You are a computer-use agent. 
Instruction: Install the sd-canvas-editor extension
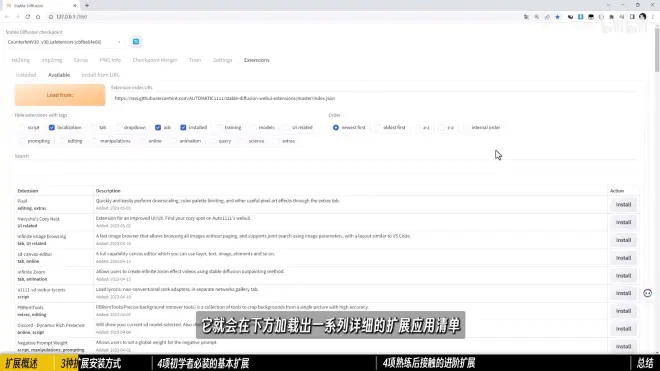(623, 258)
